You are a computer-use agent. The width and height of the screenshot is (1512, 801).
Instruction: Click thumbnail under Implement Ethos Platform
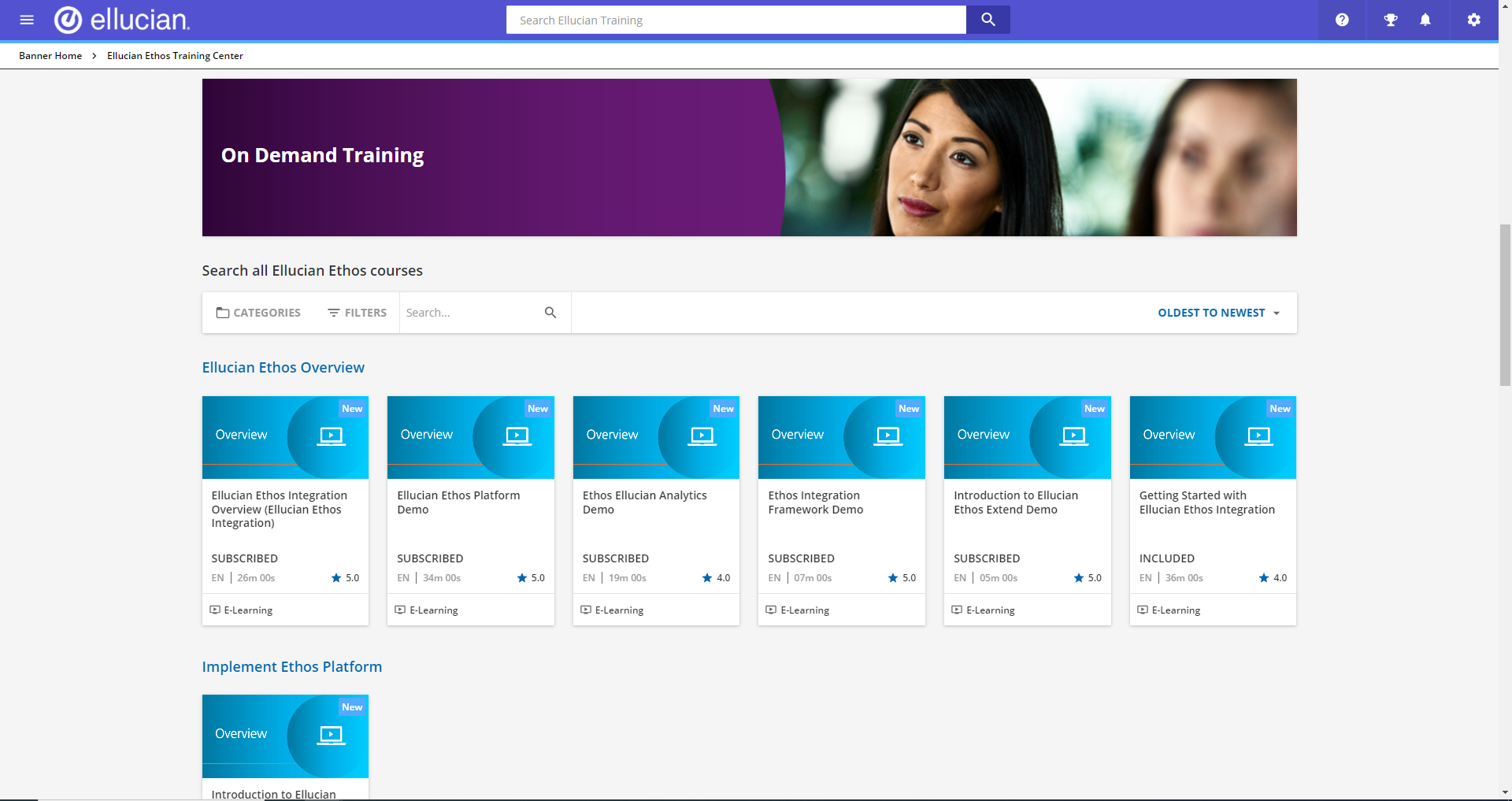[285, 736]
